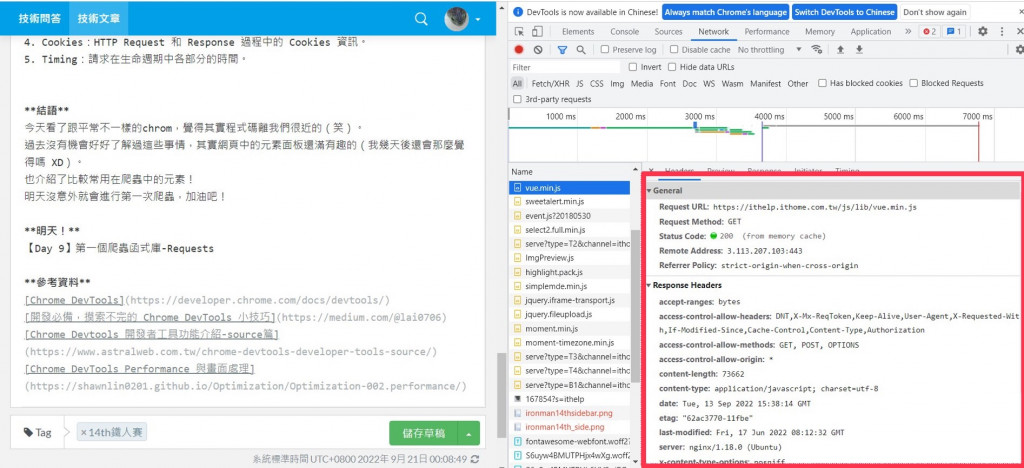
Task: Collapse the General section
Action: coord(649,191)
